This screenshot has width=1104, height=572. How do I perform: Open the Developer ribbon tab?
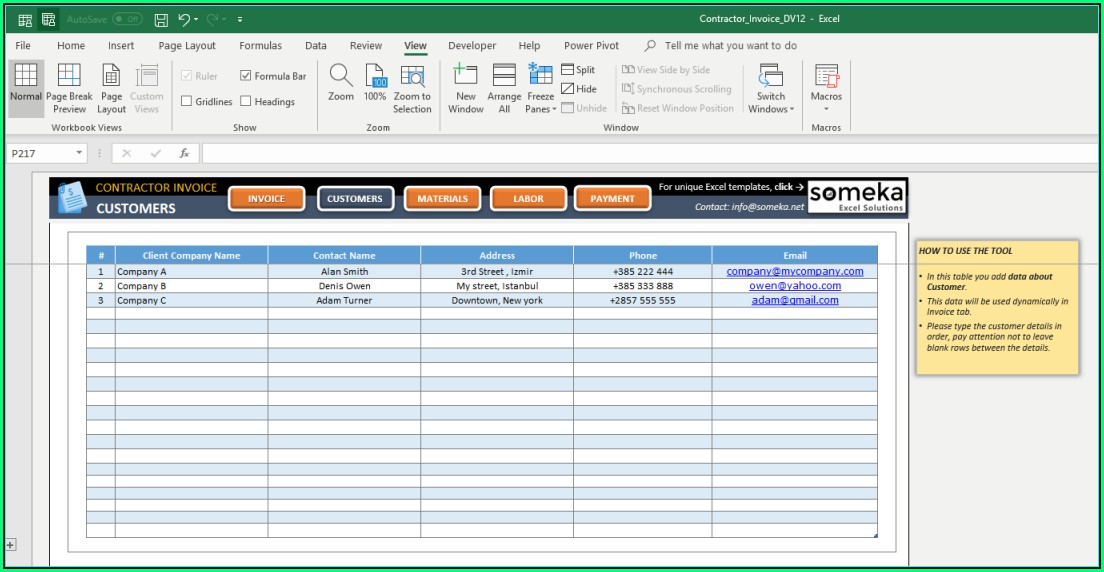click(x=472, y=46)
